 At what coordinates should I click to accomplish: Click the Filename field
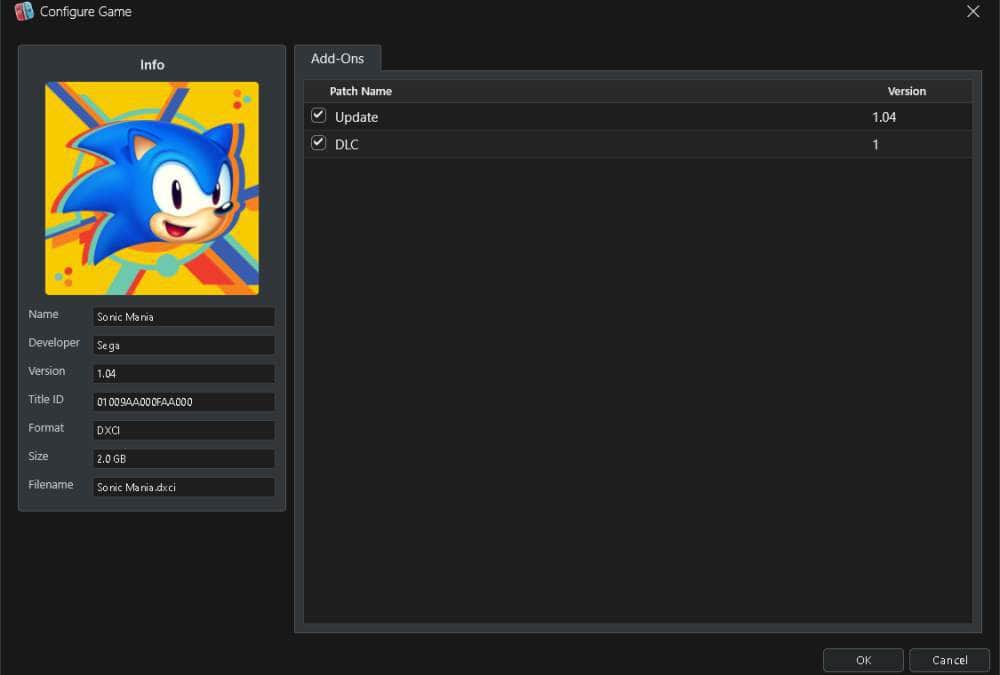point(184,487)
